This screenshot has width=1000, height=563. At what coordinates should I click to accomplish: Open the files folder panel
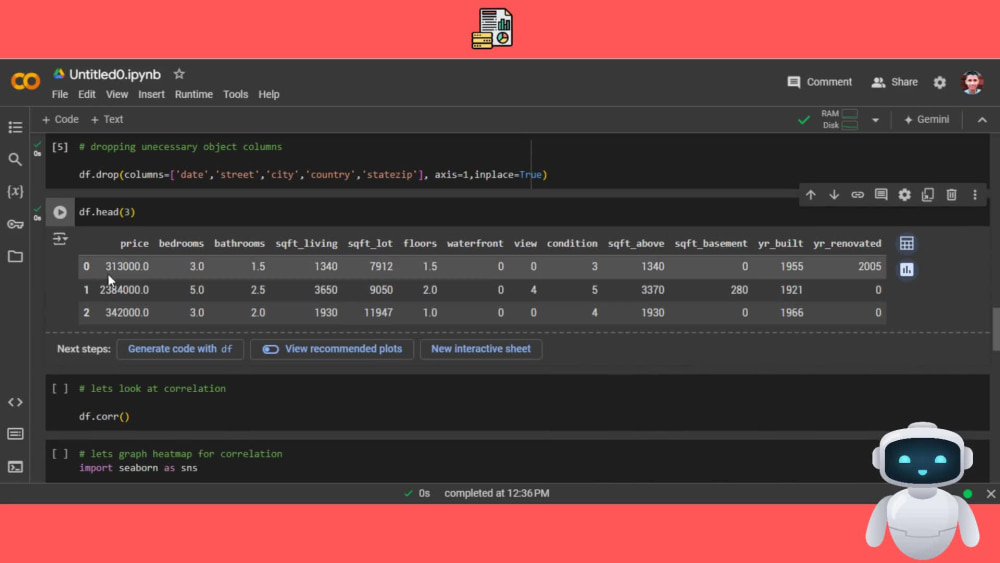[x=15, y=256]
